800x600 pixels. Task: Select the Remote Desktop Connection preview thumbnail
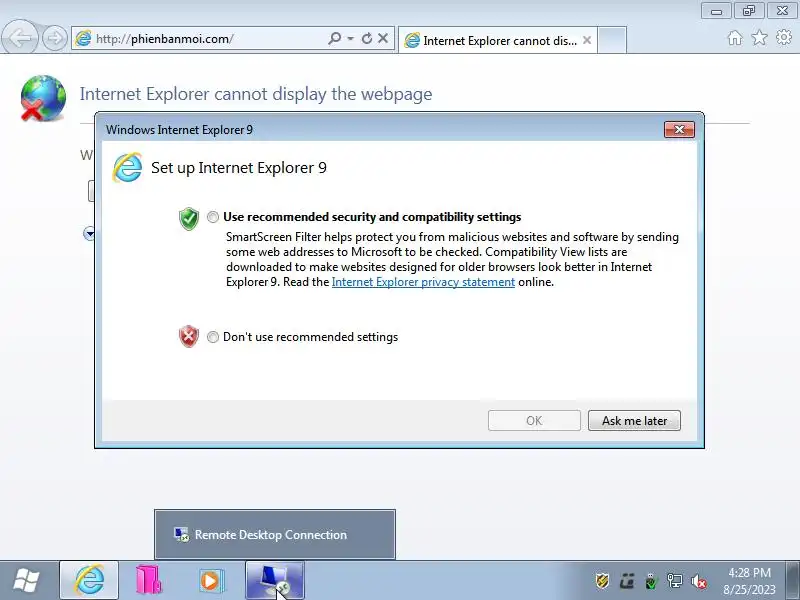point(275,534)
